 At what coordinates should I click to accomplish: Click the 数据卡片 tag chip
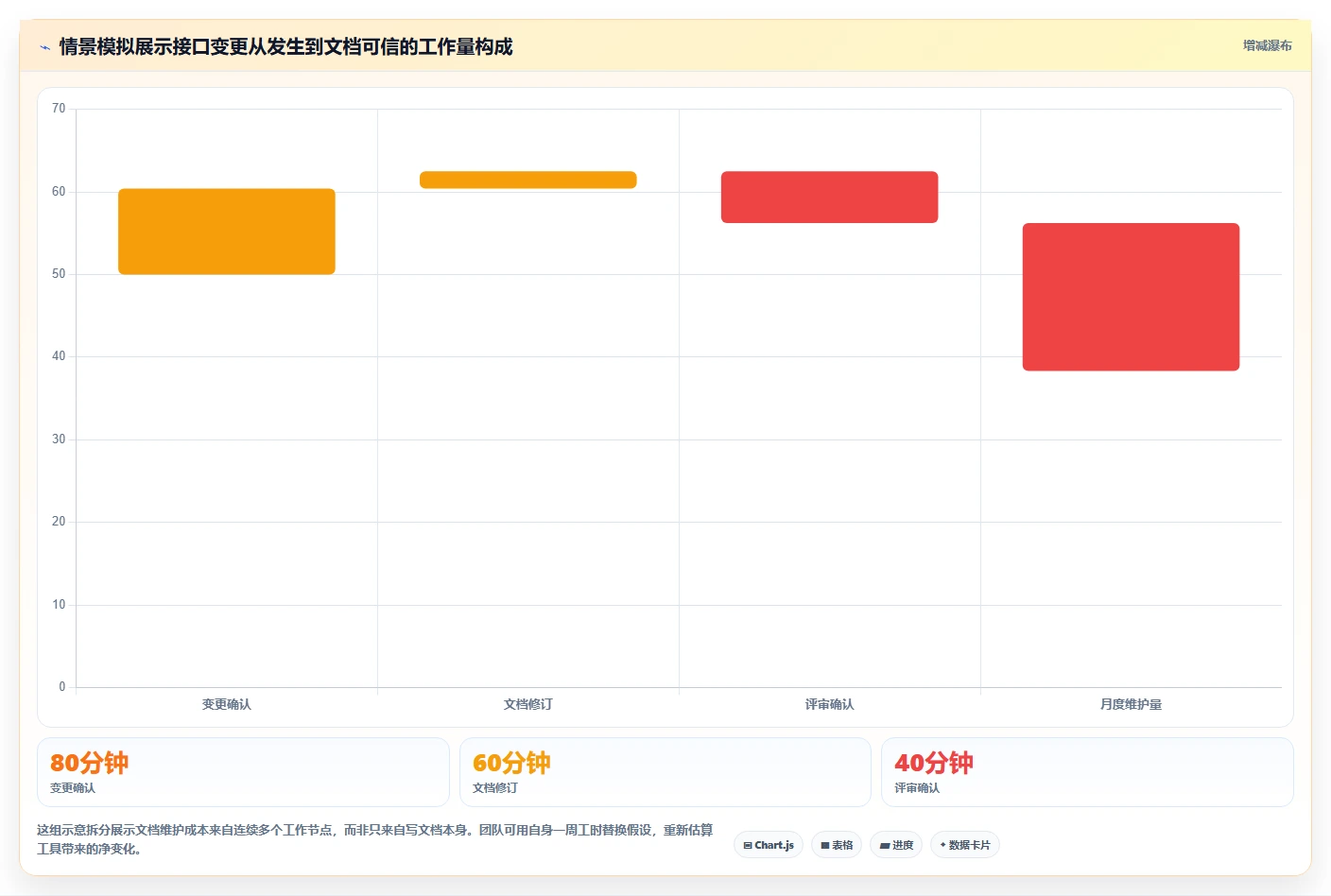point(965,845)
